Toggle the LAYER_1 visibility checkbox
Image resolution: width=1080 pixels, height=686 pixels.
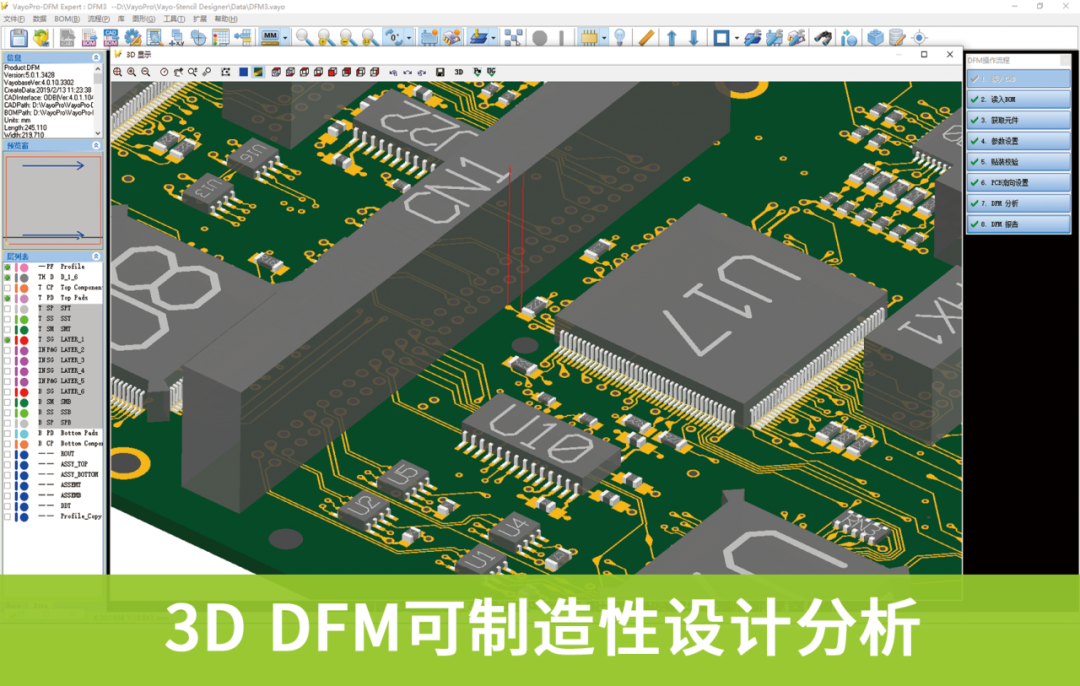coord(8,340)
